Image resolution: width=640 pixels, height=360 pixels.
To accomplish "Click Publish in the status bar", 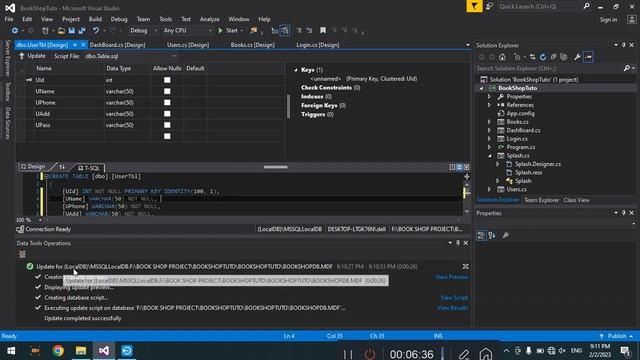I will point(617,336).
